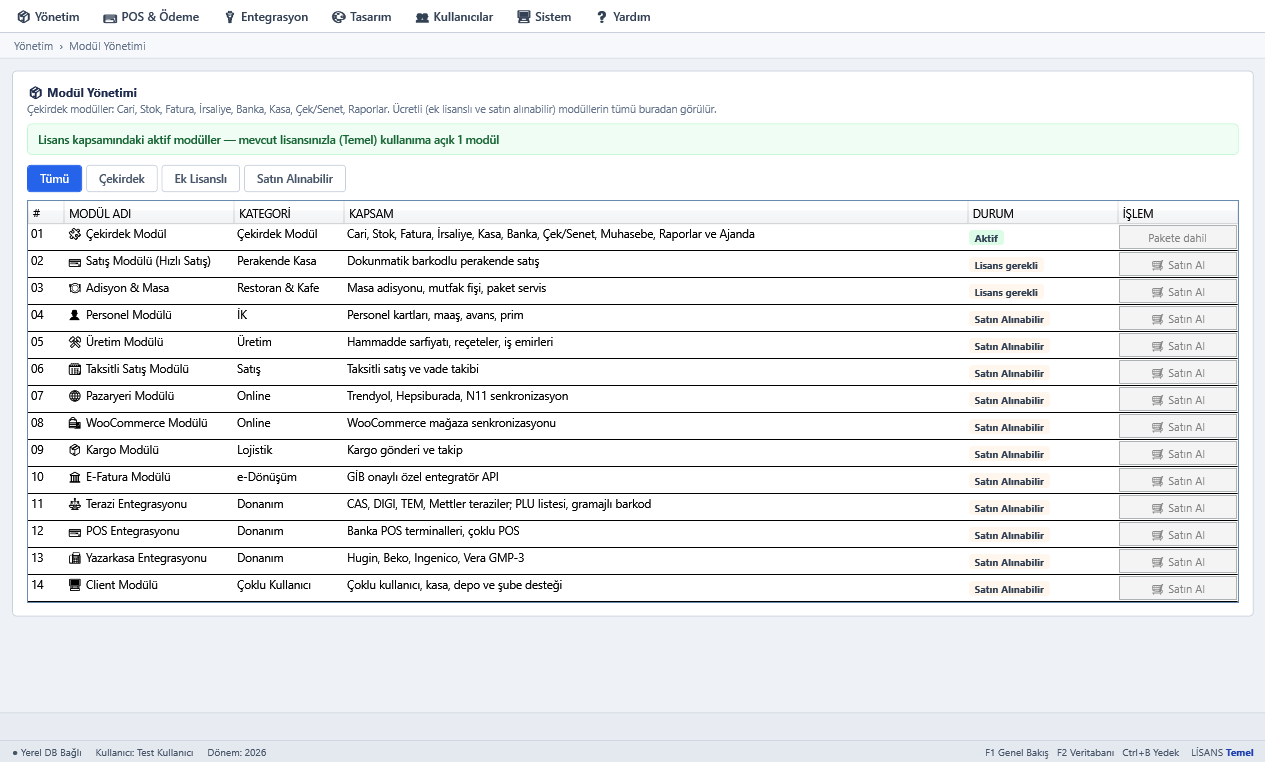This screenshot has height=762, width=1265.
Task: Click the Aktif status badge
Action: [x=986, y=238]
